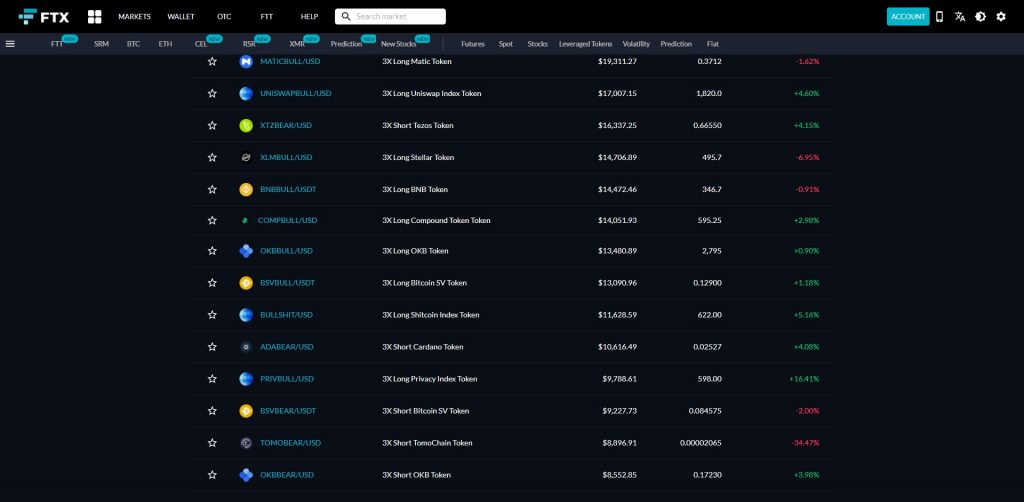Click the OKBBULL coin icon
The height and width of the screenshot is (502, 1024).
(x=246, y=251)
